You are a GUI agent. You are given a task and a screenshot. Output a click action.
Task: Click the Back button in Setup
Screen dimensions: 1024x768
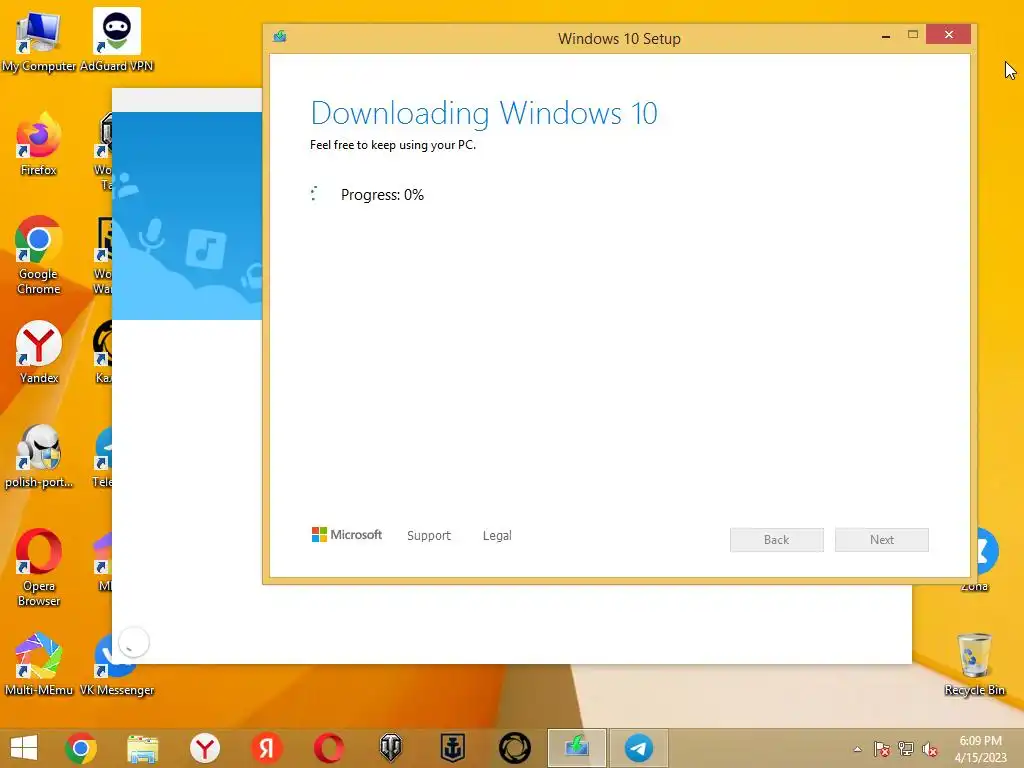[x=776, y=539]
